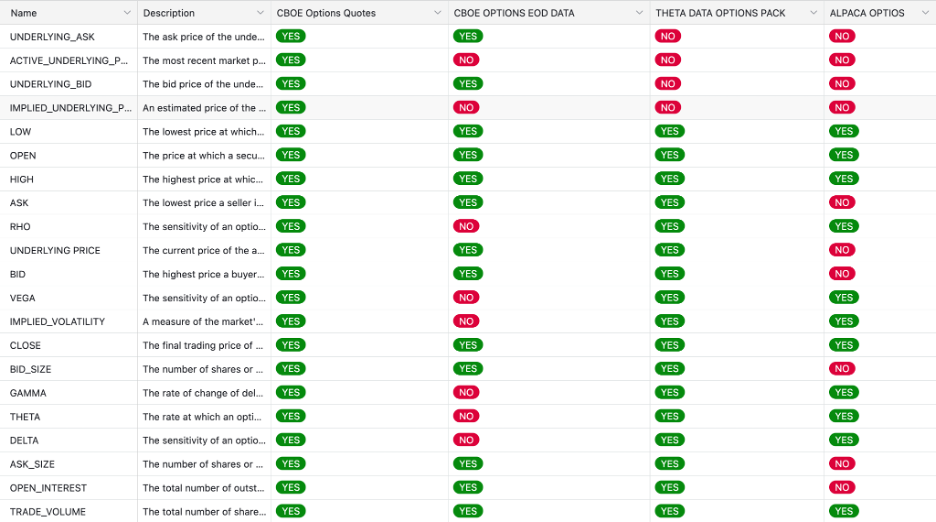Click the ASK row's ALPACA NO badge
Screen dimensions: 936x522
coord(842,203)
